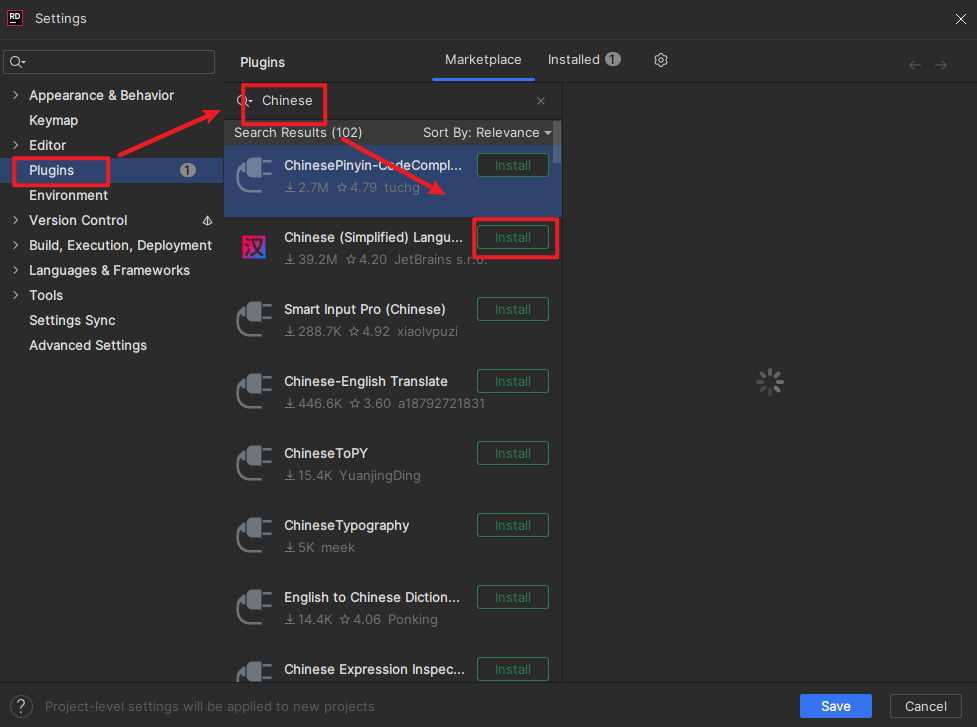Viewport: 977px width, 727px height.
Task: Click the Chinese-English Translate plugin icon
Action: [x=254, y=391]
